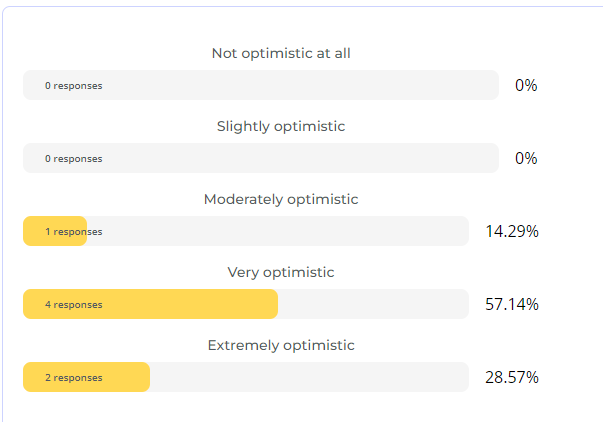
Task: Click the "Not optimistic at all" label
Action: (281, 53)
